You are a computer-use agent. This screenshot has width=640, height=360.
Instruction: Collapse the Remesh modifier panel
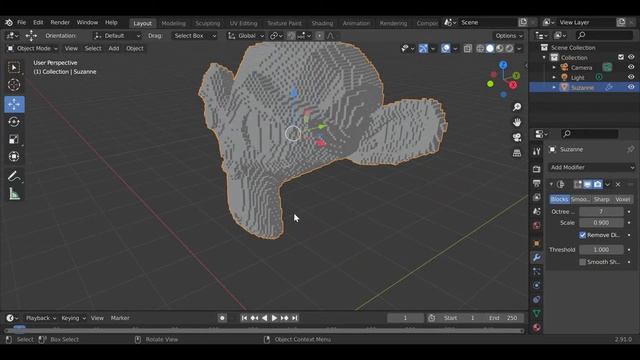[x=551, y=184]
